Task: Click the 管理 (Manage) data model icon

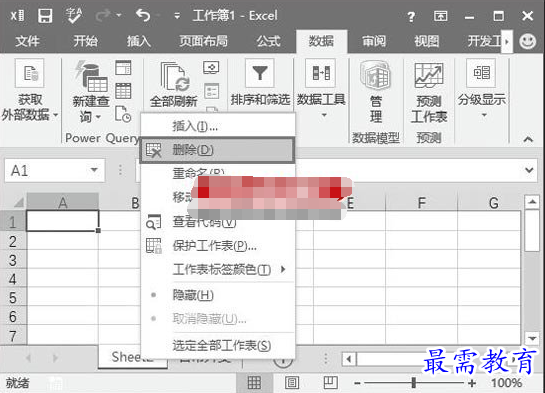Action: point(375,75)
